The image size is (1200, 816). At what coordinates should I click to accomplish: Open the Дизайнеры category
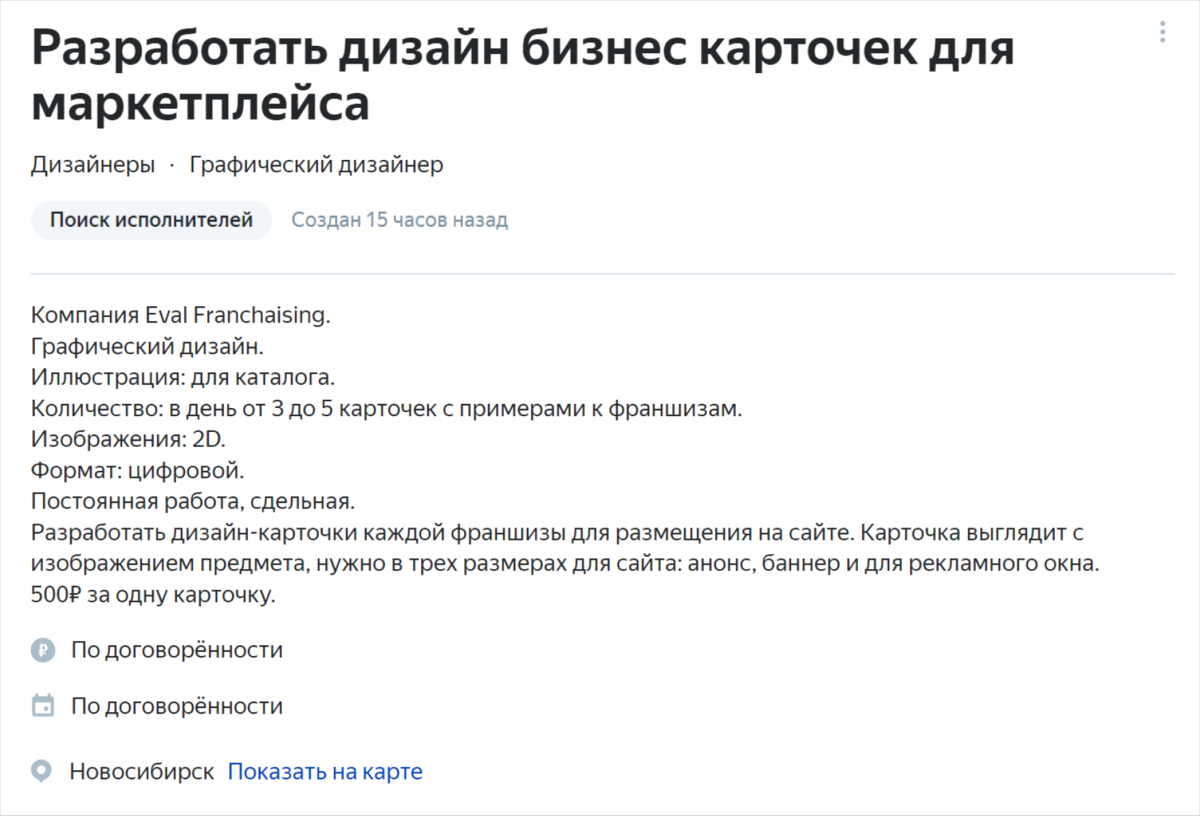pyautogui.click(x=93, y=165)
